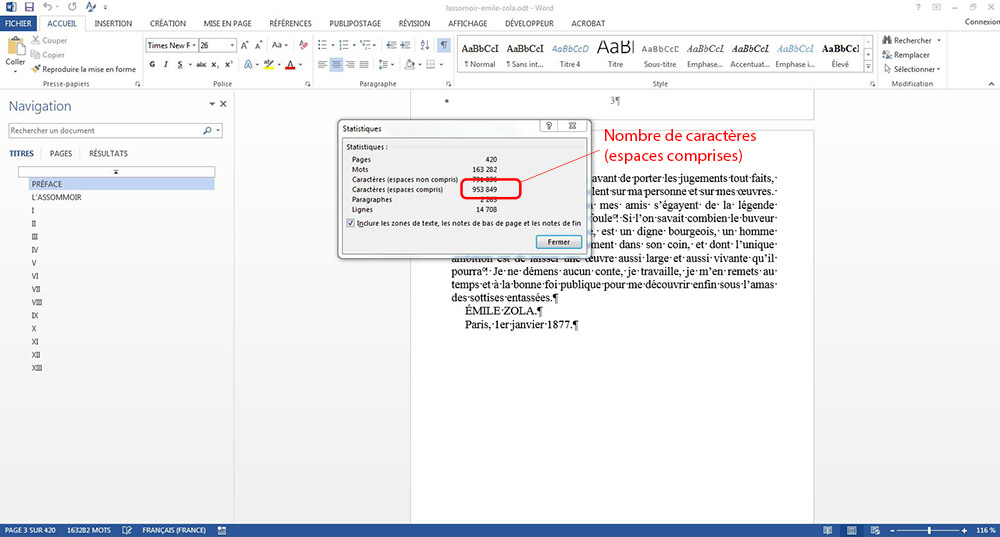Click the italic formatting icon

tap(167, 64)
